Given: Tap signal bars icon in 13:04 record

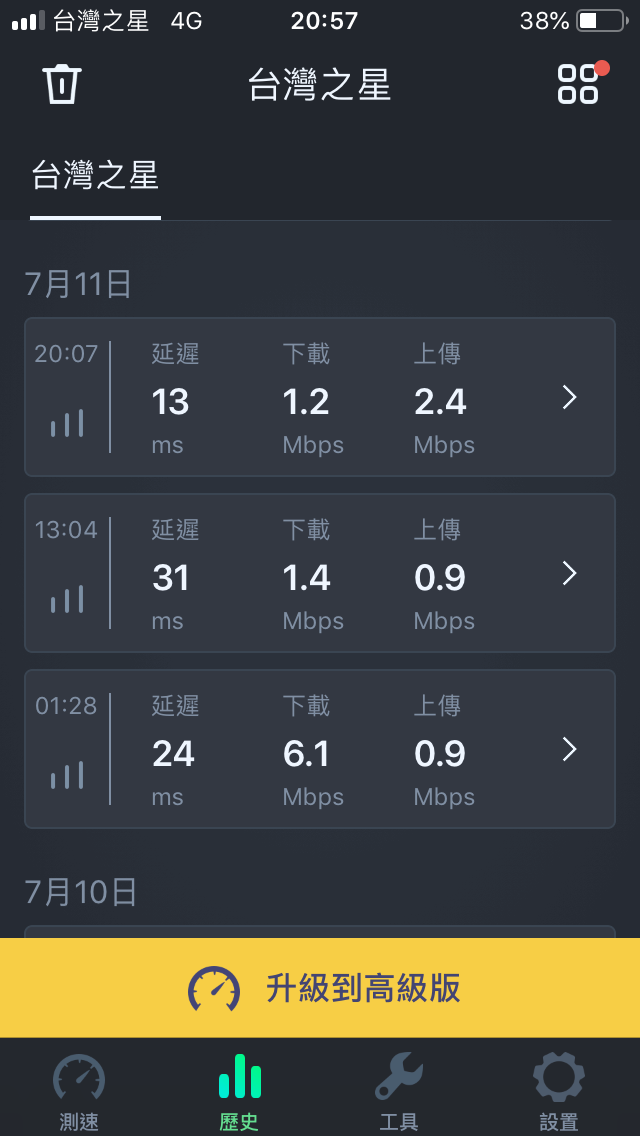Looking at the screenshot, I should click(x=67, y=599).
